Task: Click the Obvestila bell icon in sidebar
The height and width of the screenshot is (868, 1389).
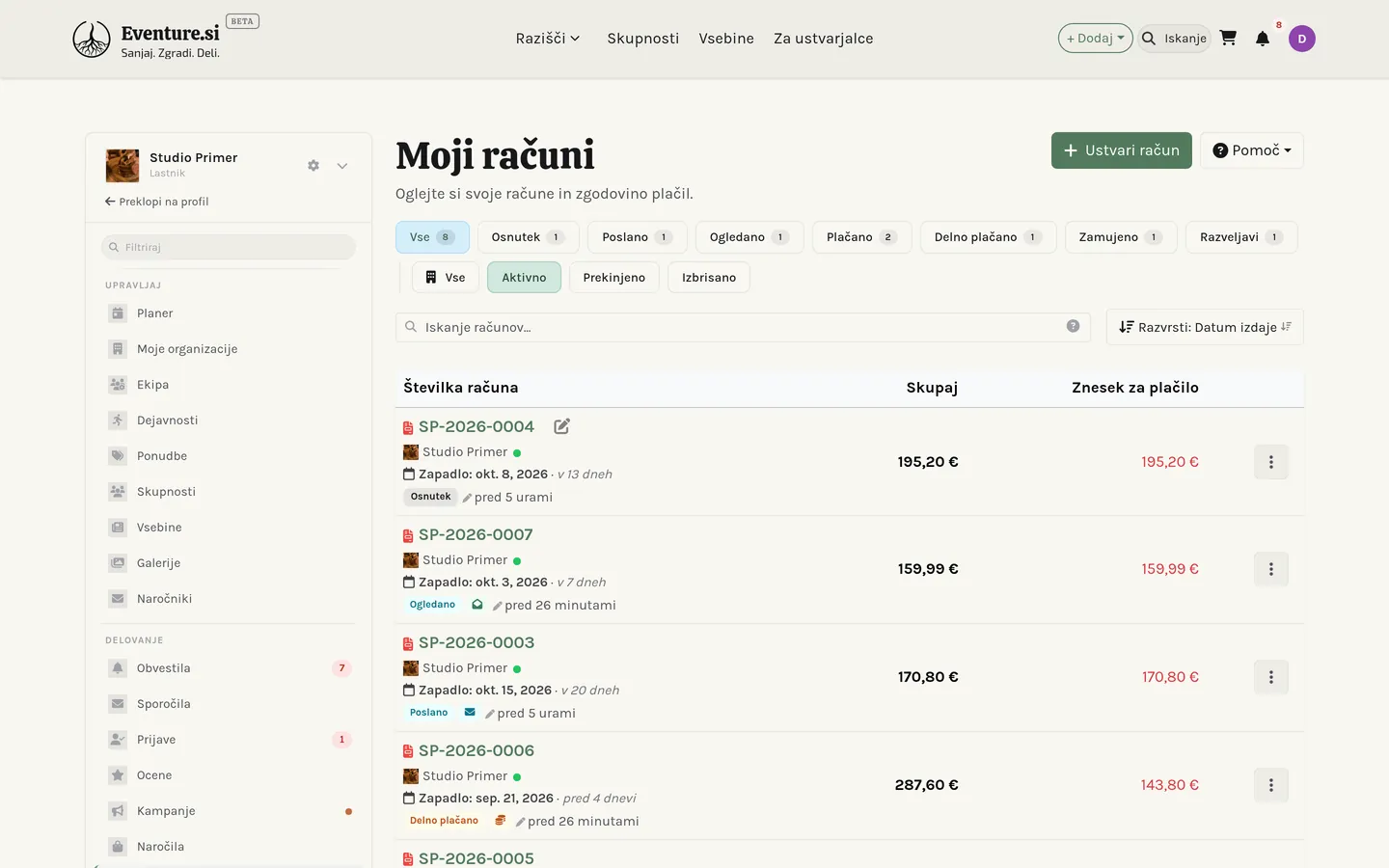Action: click(118, 668)
